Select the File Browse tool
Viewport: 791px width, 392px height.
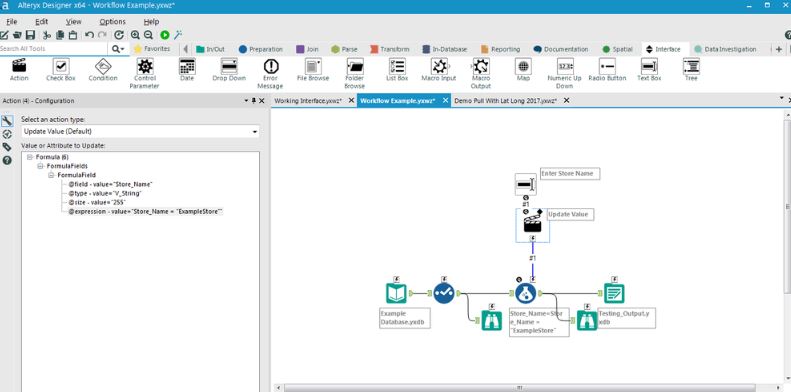click(313, 70)
